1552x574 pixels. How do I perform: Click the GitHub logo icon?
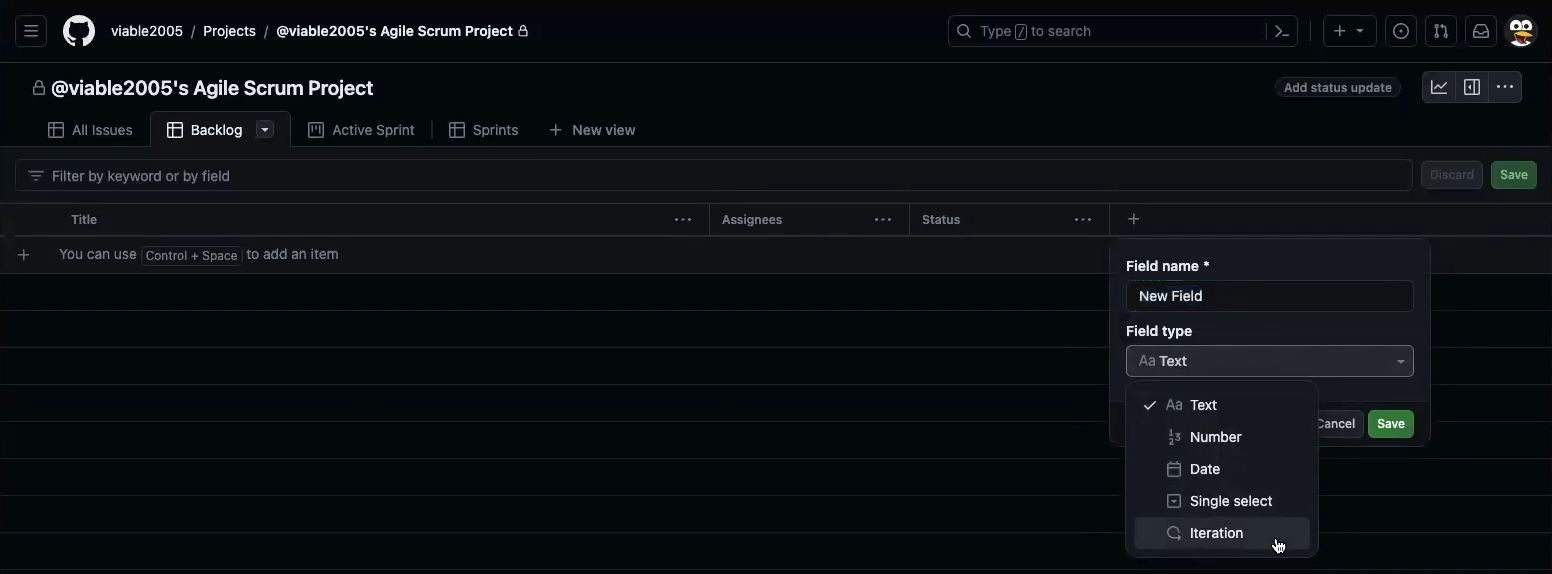(x=79, y=31)
